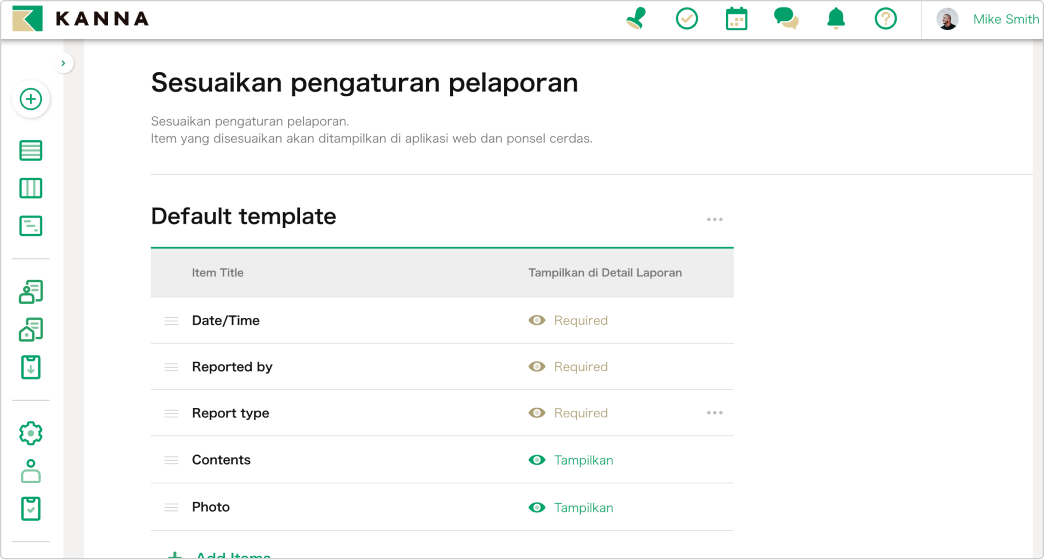
Task: Click the plus create button in sidebar
Action: [x=31, y=99]
